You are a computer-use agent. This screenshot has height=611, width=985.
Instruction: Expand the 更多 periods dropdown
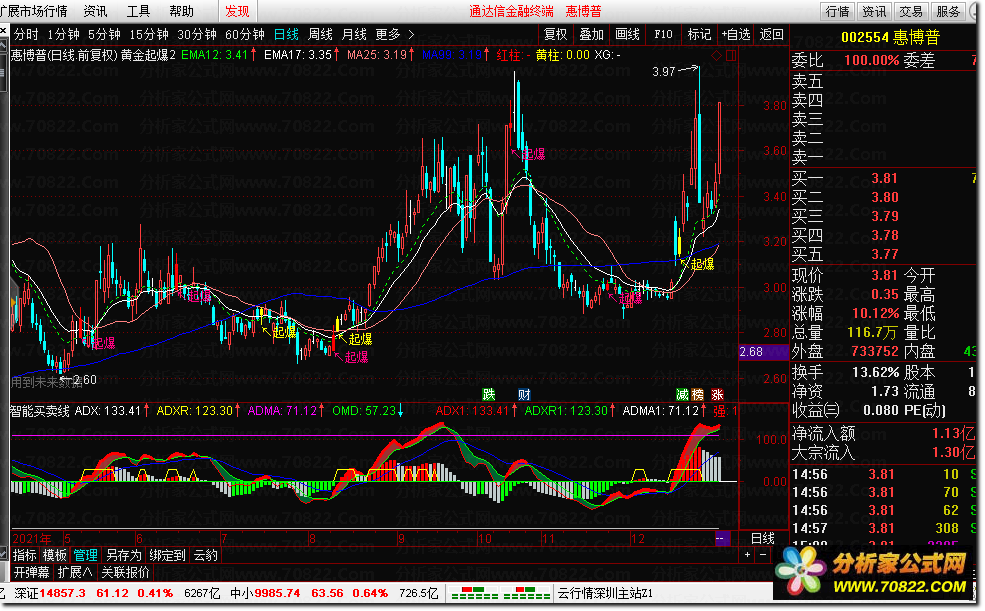coord(395,35)
